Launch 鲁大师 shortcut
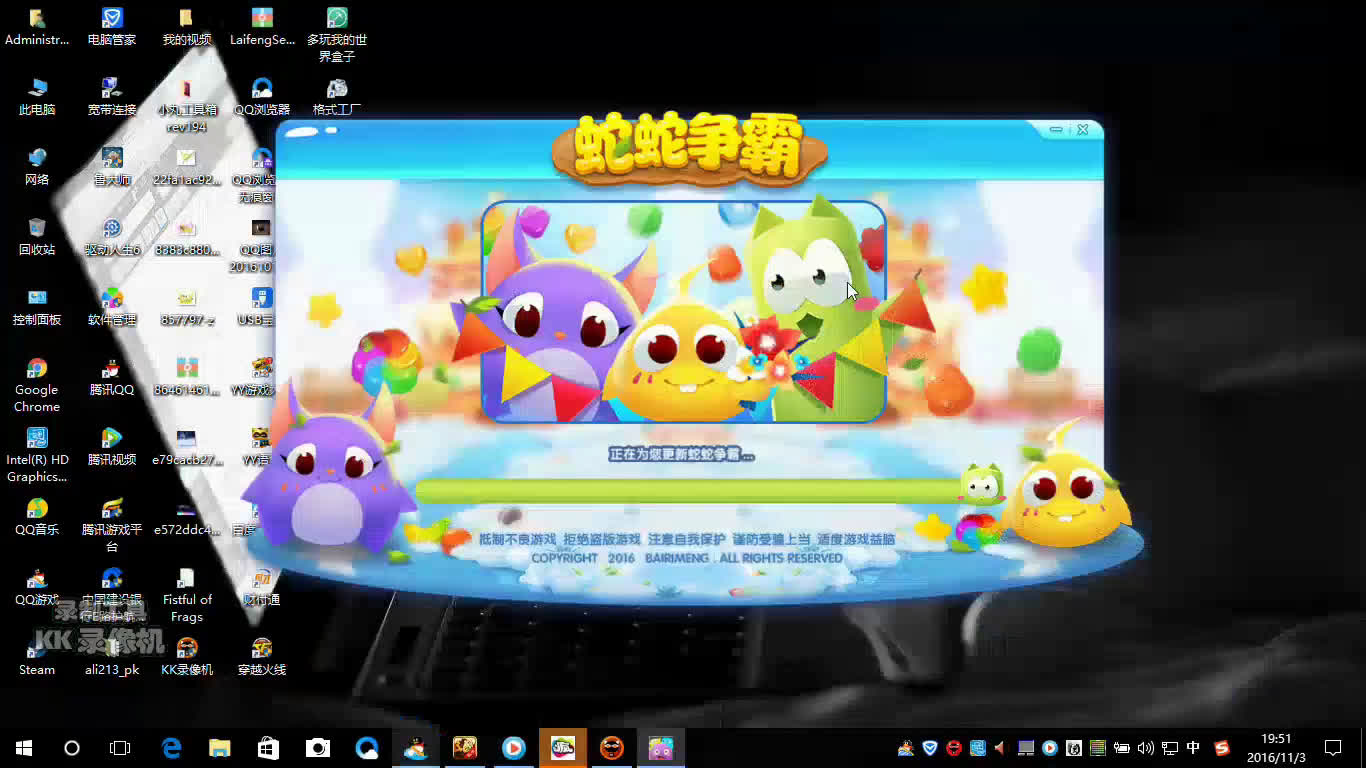 coord(112,168)
